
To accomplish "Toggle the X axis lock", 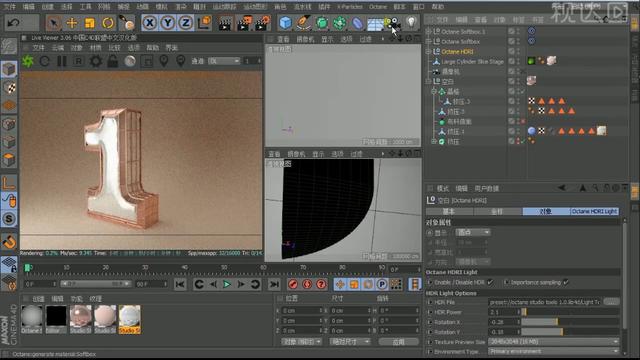I will [150, 23].
